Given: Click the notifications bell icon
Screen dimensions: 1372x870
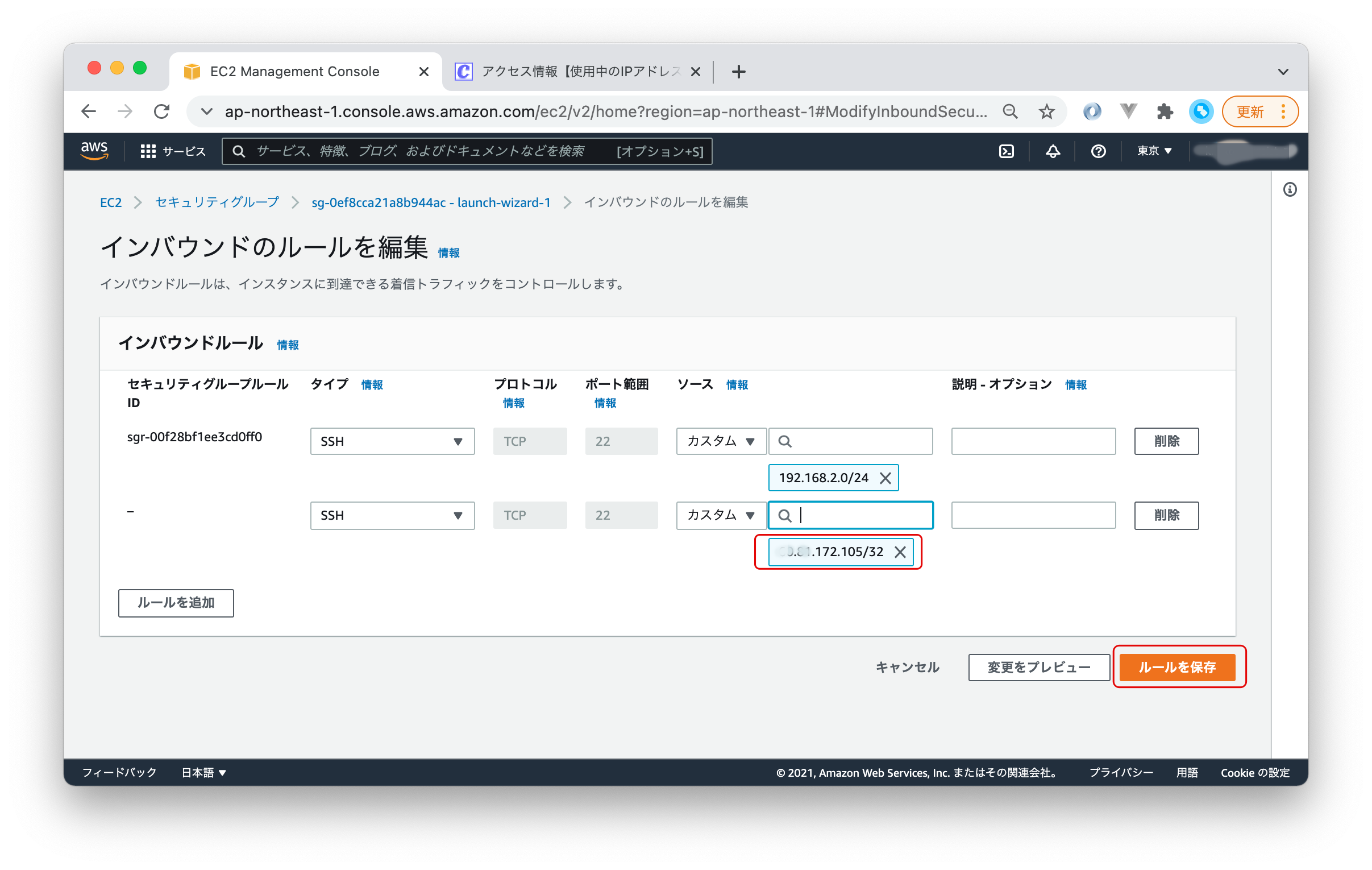Looking at the screenshot, I should (x=1053, y=151).
